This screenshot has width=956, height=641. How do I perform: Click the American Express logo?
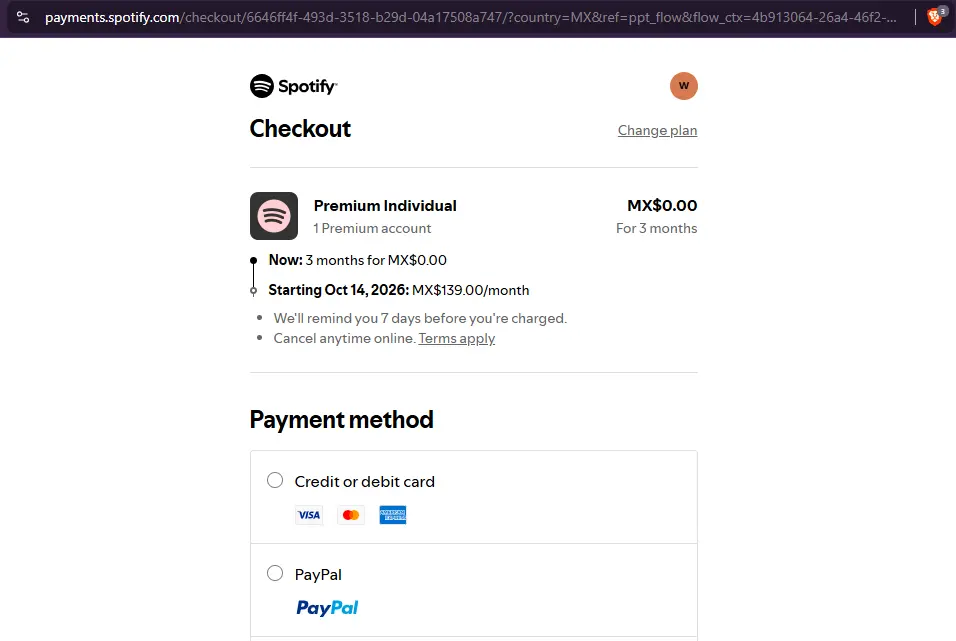coord(393,515)
